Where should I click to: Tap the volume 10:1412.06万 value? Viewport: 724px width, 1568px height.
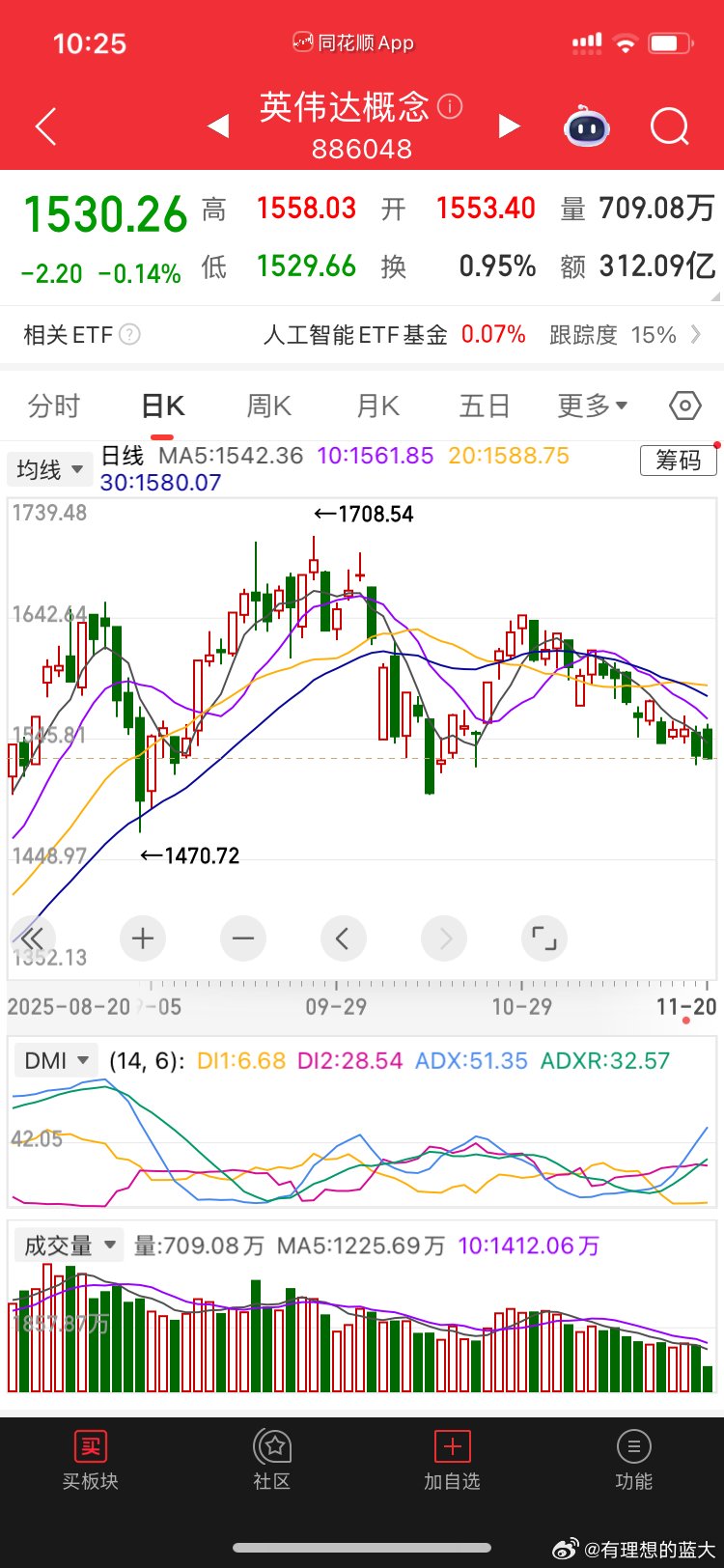pyautogui.click(x=529, y=1246)
